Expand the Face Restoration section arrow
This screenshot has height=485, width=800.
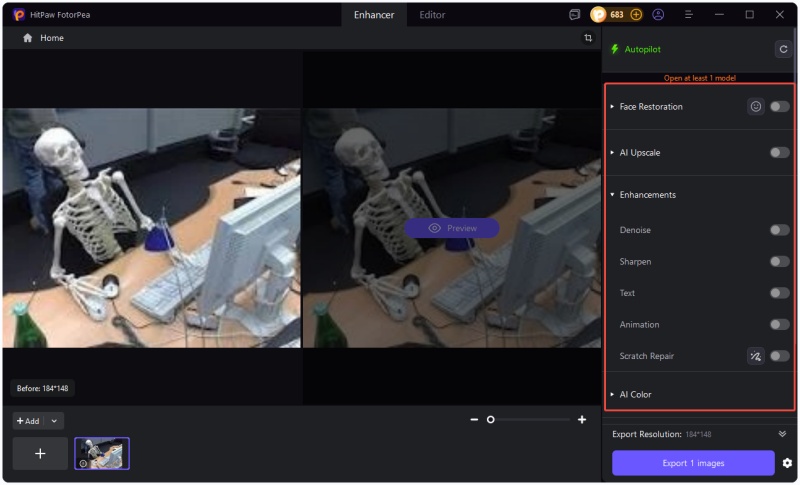point(612,107)
